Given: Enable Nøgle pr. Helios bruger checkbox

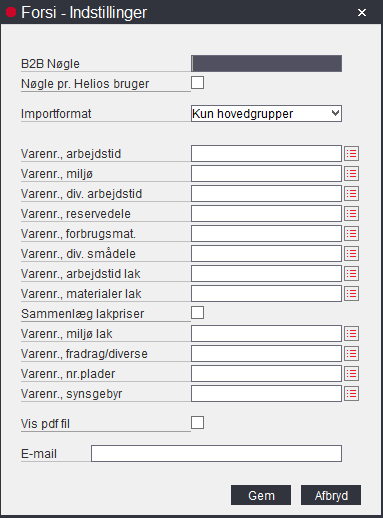Looking at the screenshot, I should (197, 83).
